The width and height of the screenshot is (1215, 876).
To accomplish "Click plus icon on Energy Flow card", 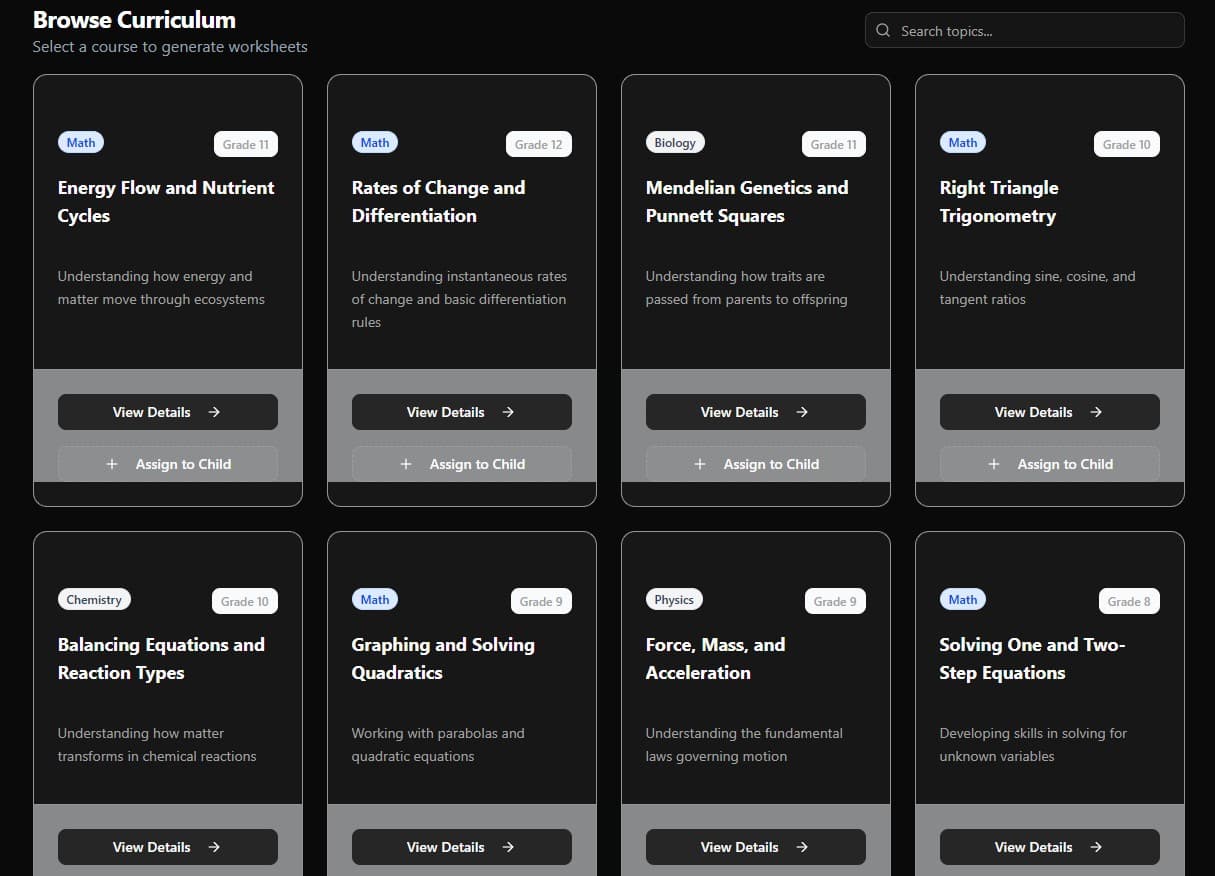I will coord(112,464).
